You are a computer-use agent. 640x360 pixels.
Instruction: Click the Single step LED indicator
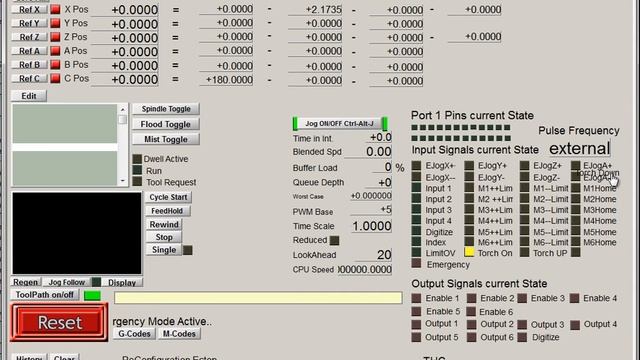(x=188, y=250)
